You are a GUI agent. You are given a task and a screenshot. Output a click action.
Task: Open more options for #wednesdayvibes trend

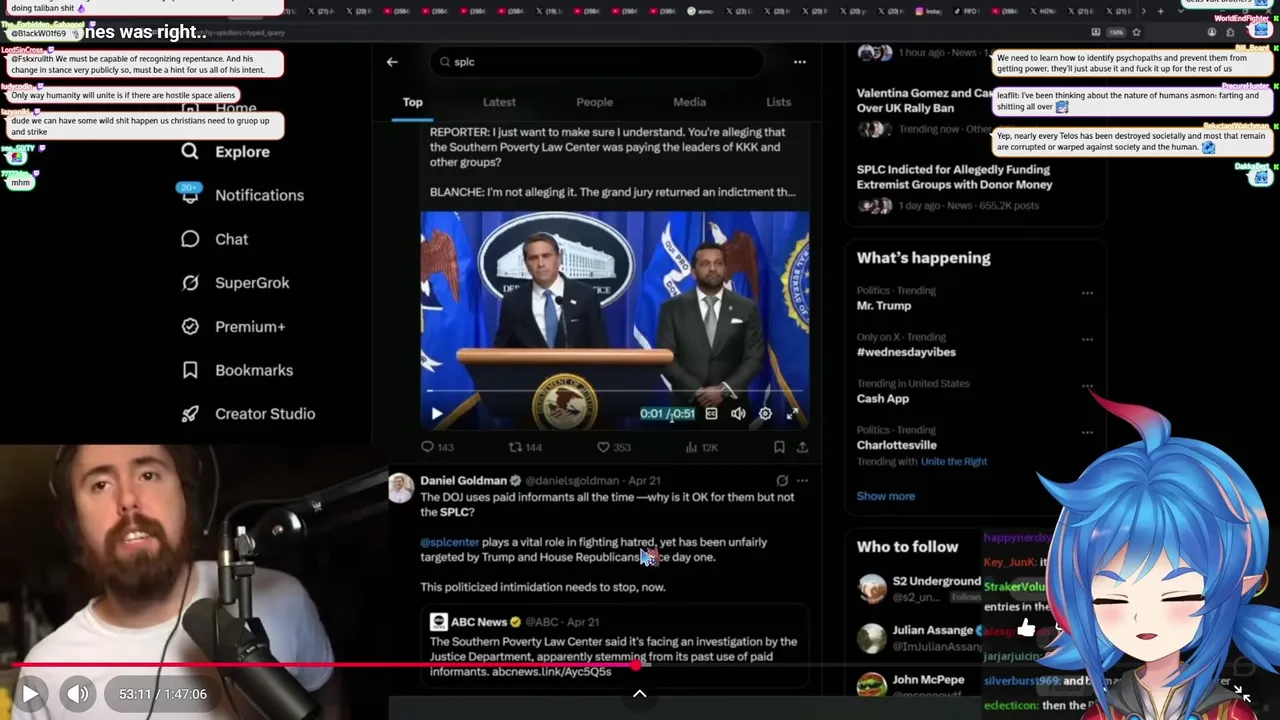(1087, 340)
